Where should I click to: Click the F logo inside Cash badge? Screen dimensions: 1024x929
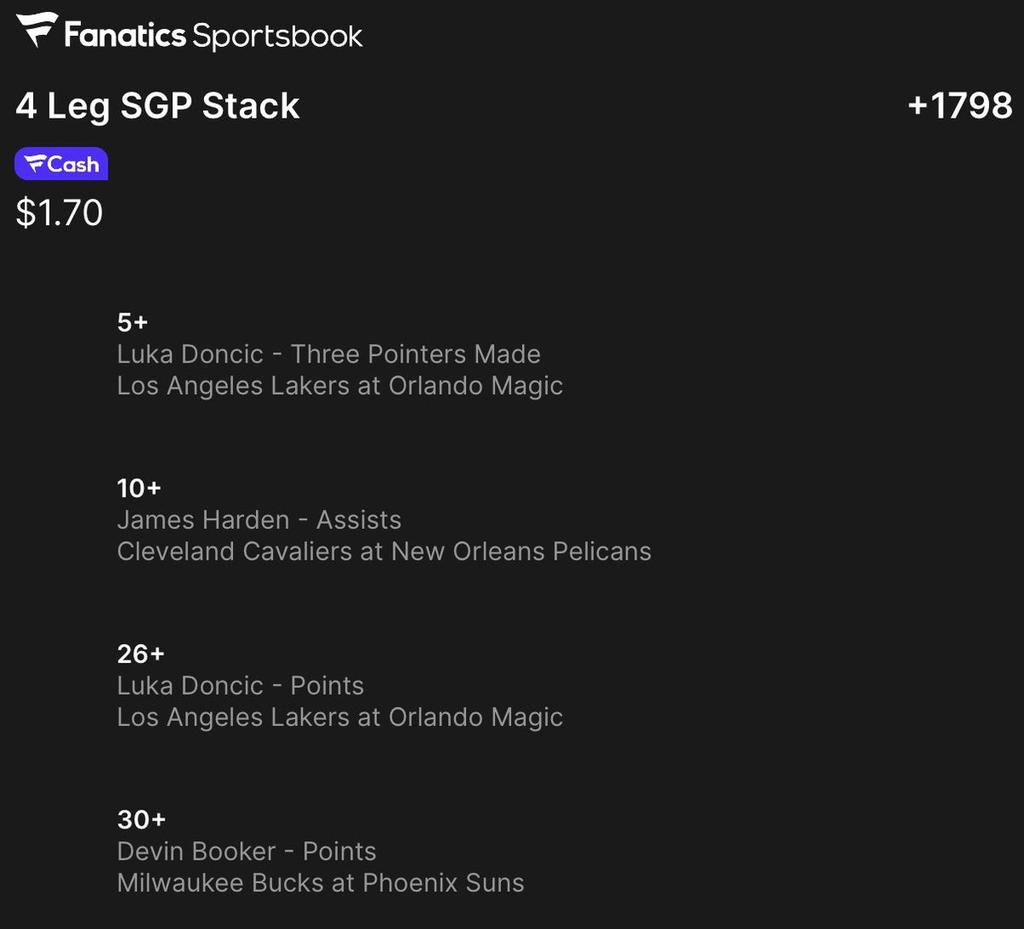coord(35,164)
